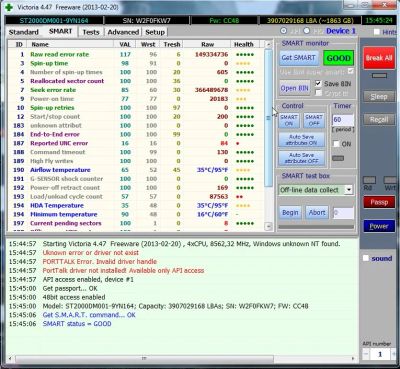Click the red Passp button

tap(379, 202)
